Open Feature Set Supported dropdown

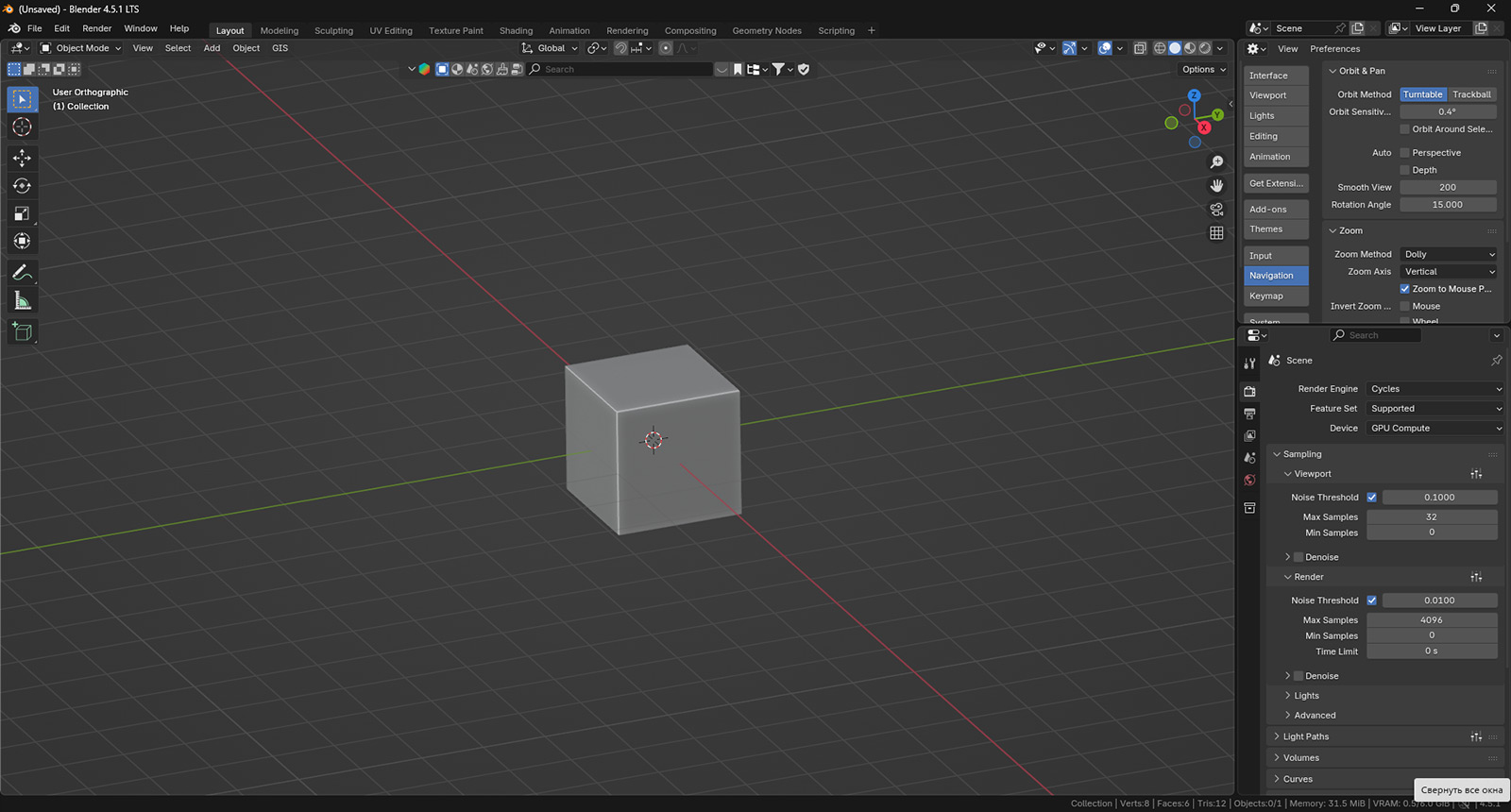[x=1435, y=409]
